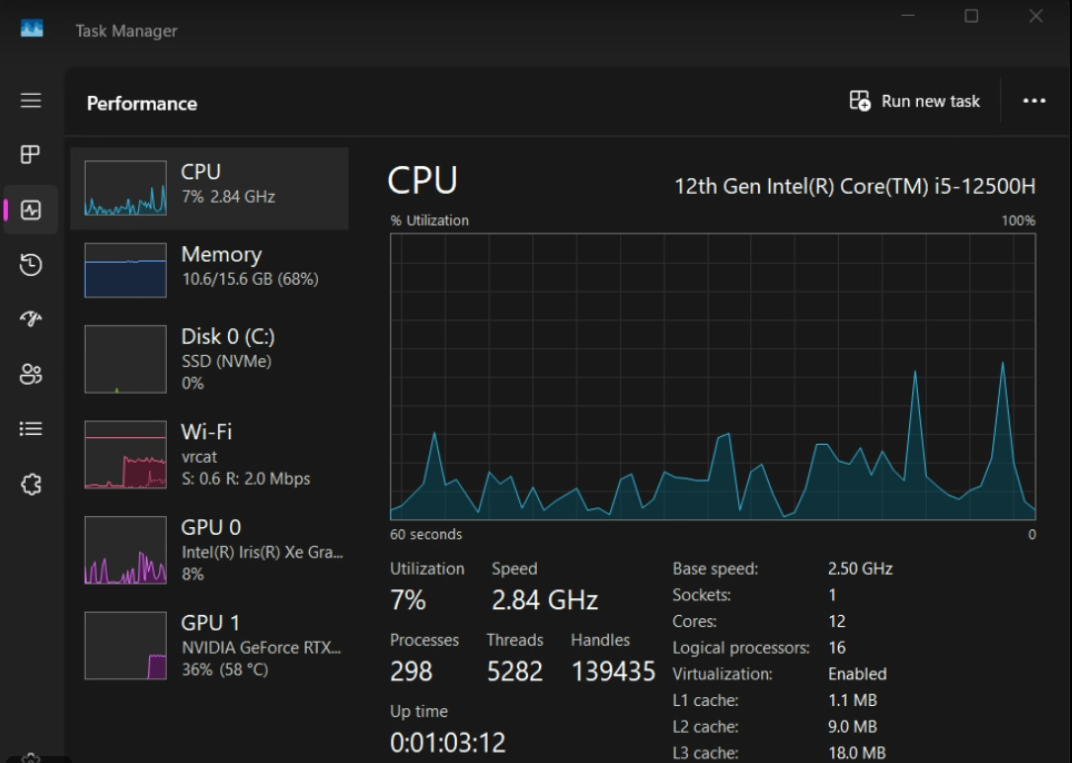Click the 298 processes value
1072x763 pixels.
pyautogui.click(x=411, y=671)
